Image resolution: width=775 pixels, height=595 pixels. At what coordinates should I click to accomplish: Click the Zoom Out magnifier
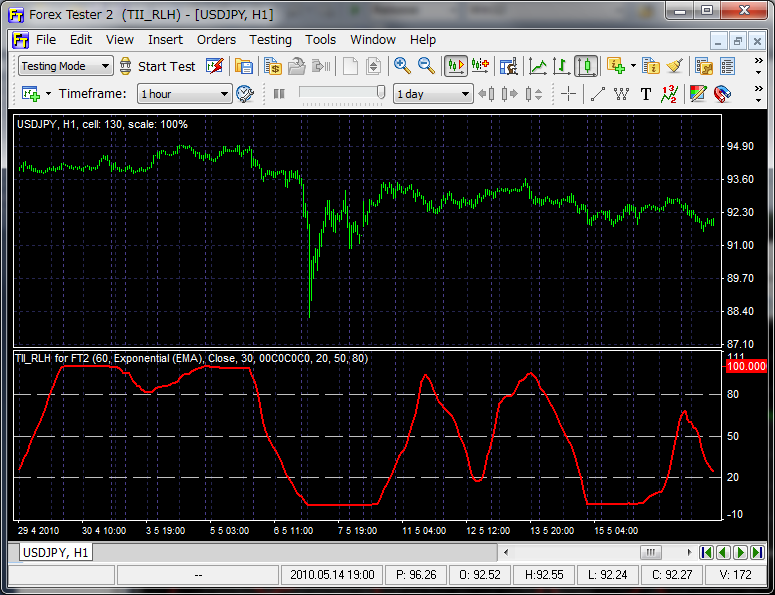click(426, 66)
